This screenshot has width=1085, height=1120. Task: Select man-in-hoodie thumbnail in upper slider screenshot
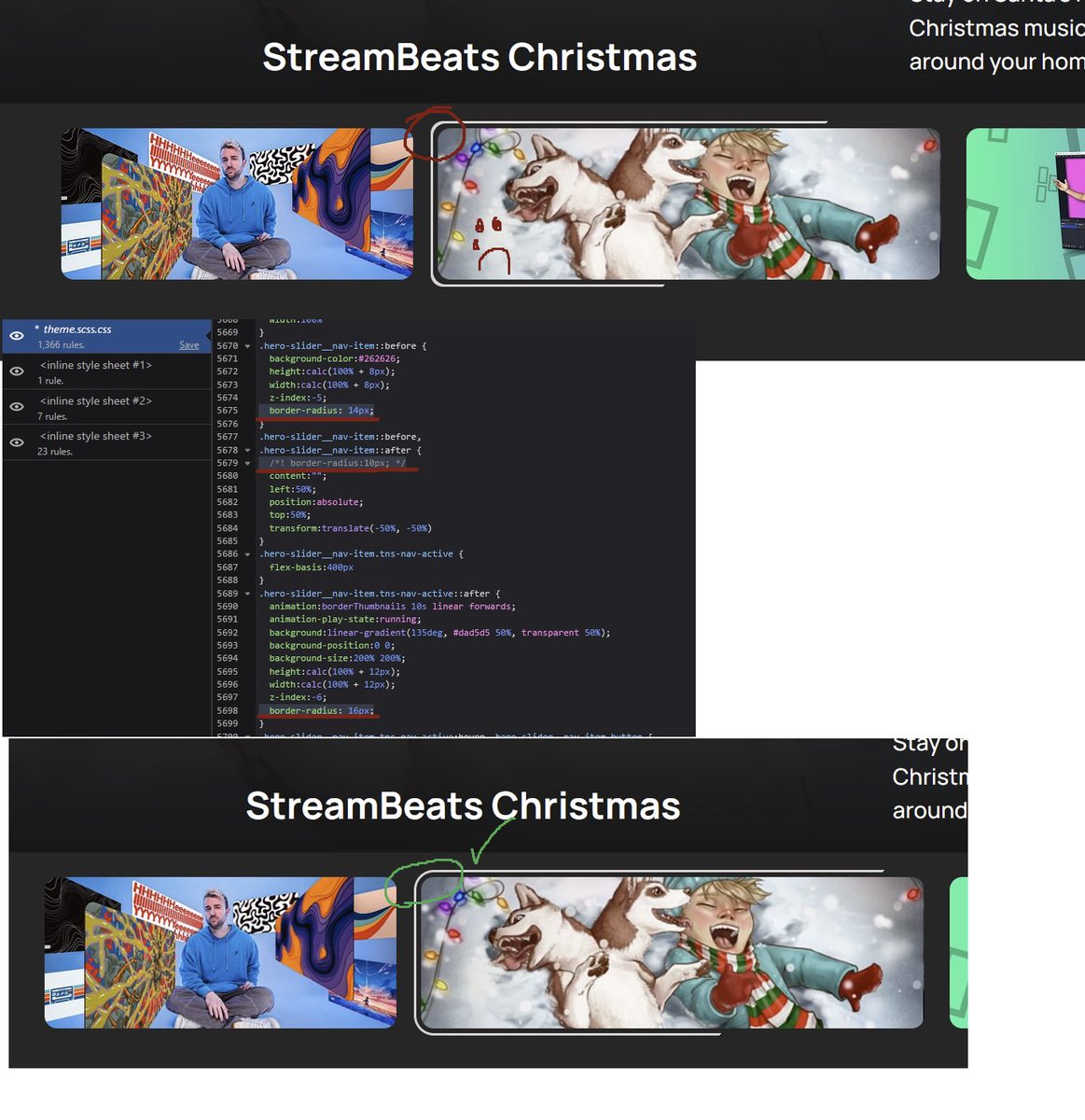[x=237, y=204]
